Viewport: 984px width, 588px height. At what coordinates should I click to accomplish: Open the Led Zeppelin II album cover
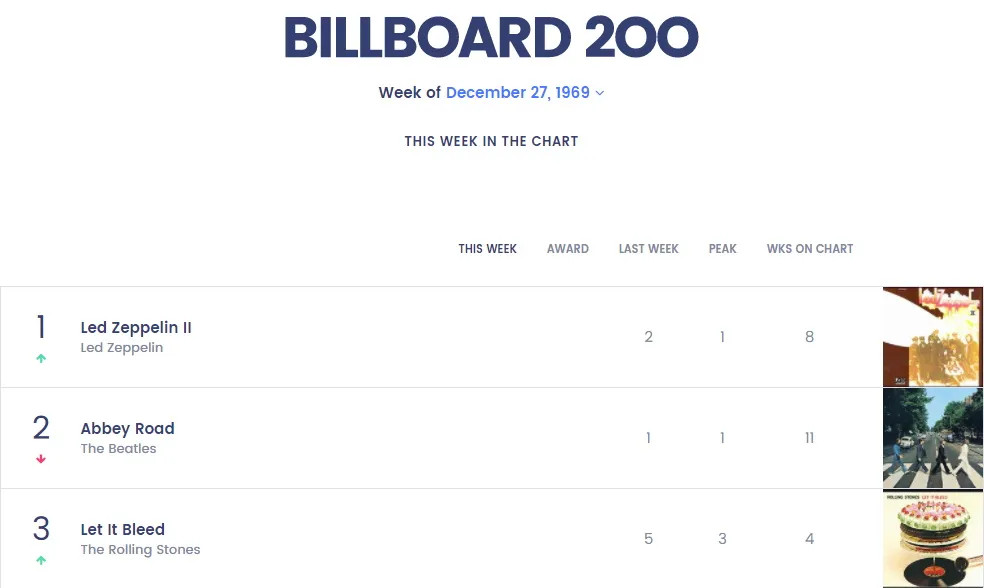pos(932,337)
